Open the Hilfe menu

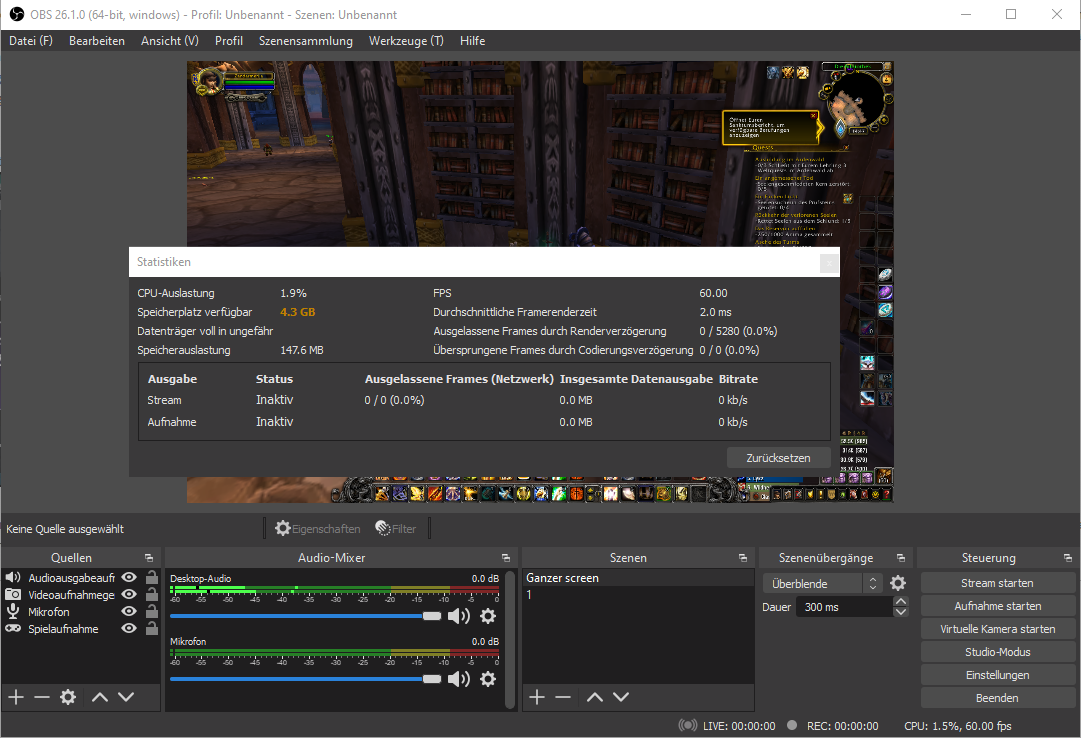pyautogui.click(x=472, y=41)
